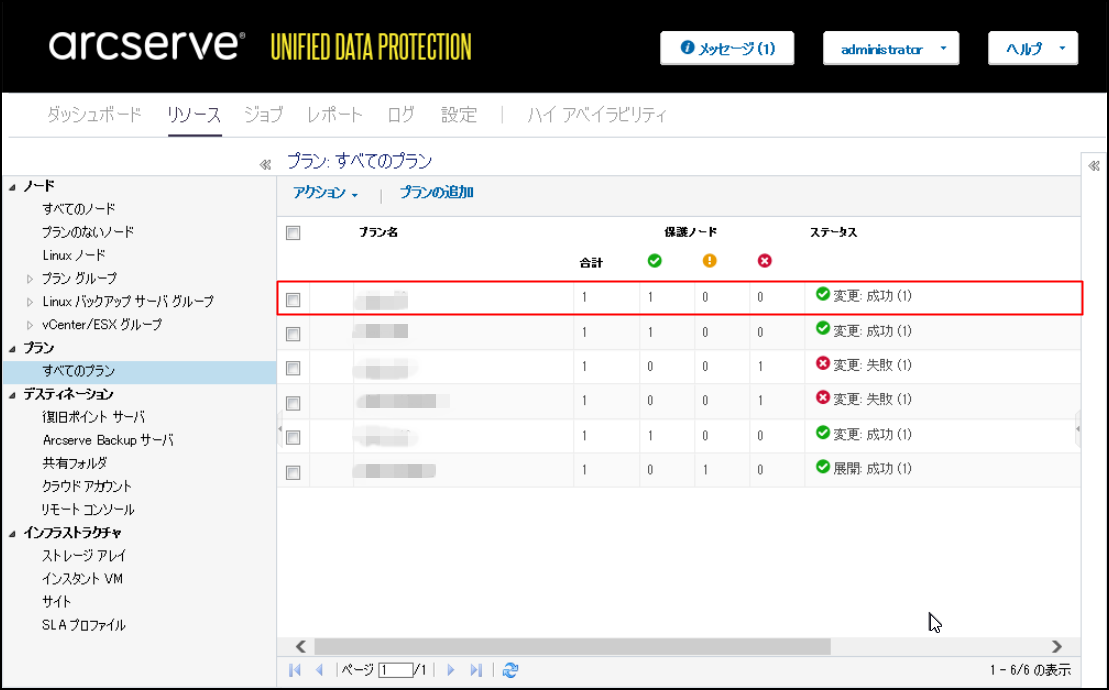Viewport: 1109px width, 690px height.
Task: Open the administrator dropdown menu
Action: point(891,48)
